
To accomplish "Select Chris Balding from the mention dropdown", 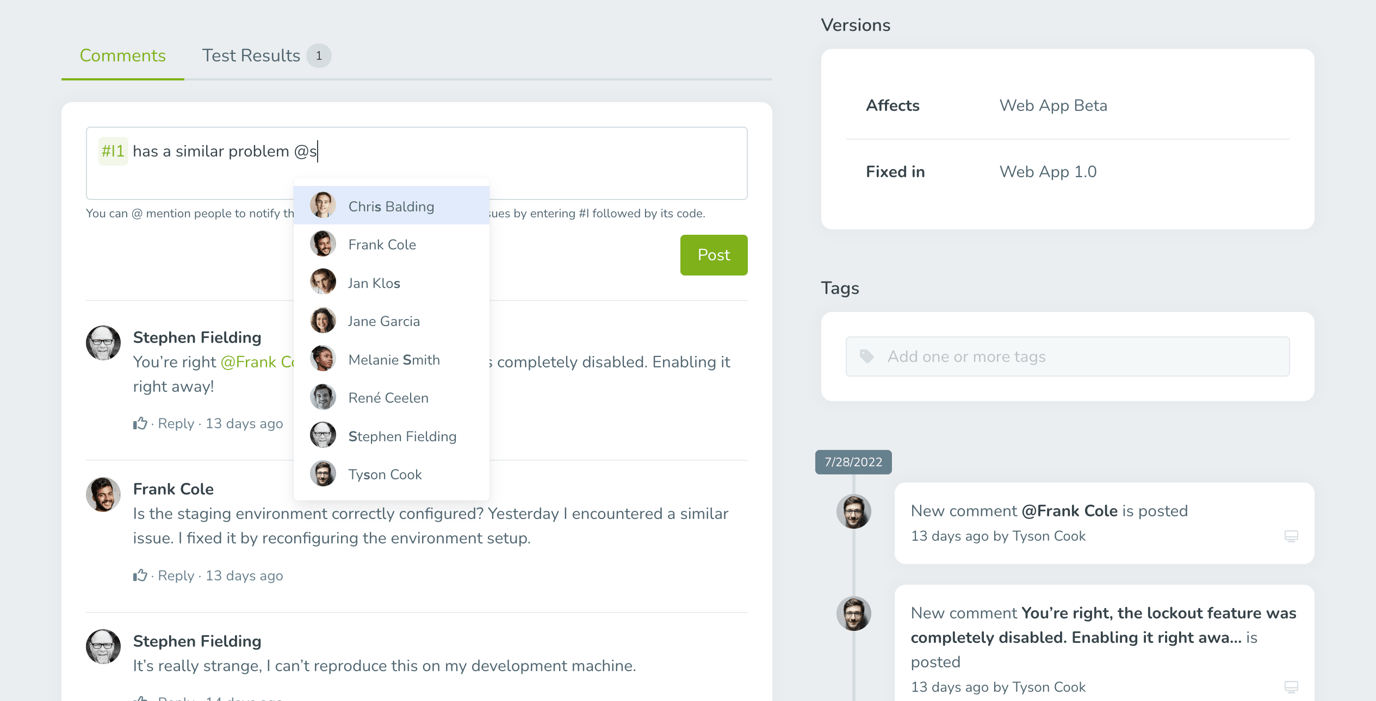I will click(x=390, y=206).
